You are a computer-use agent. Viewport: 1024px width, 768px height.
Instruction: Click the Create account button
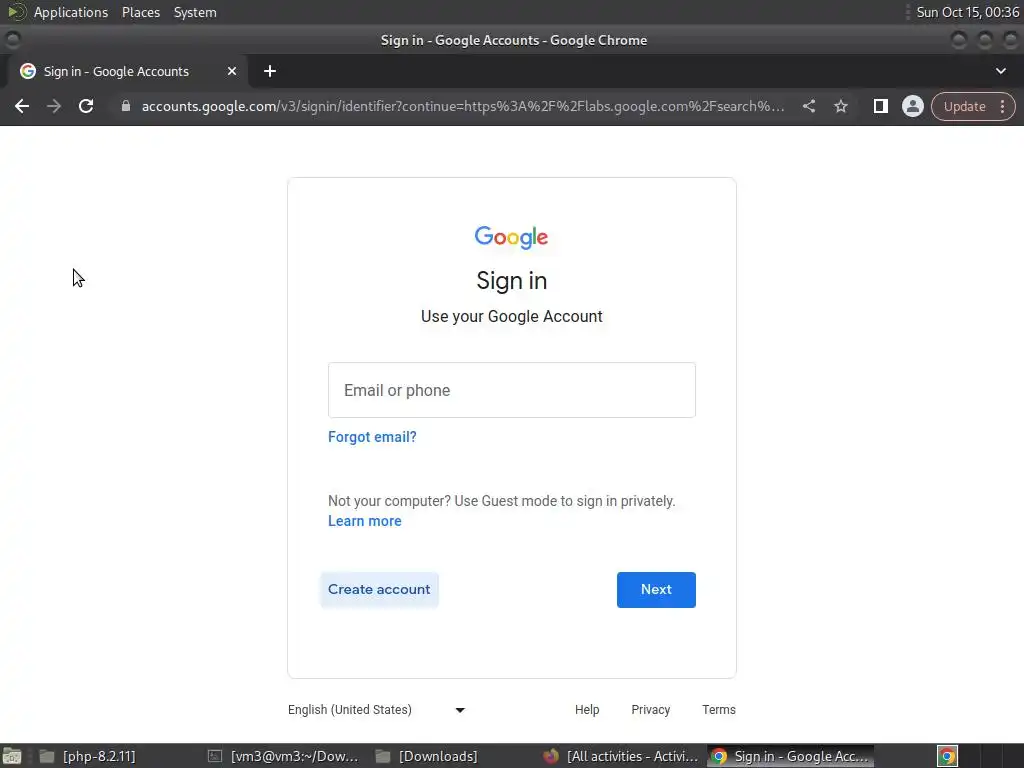(x=379, y=590)
